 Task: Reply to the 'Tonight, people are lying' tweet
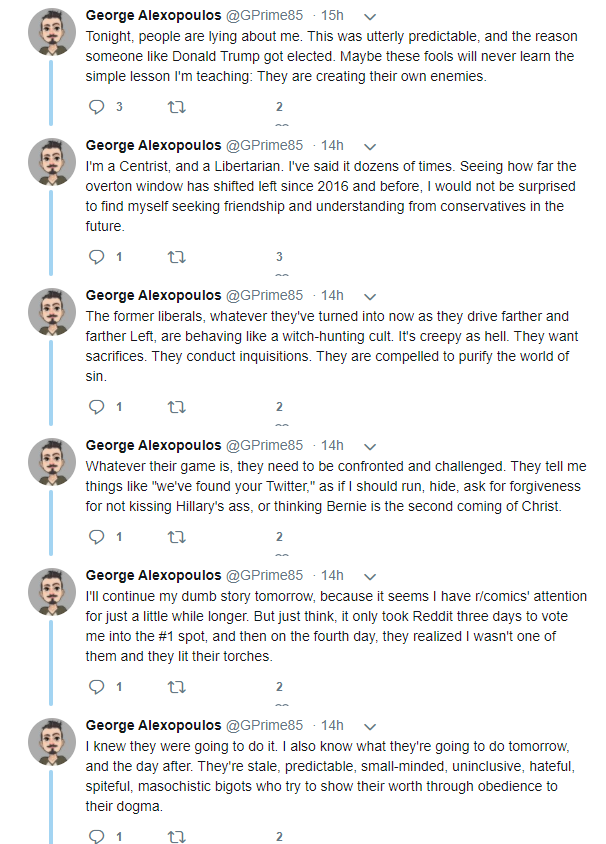pos(96,107)
